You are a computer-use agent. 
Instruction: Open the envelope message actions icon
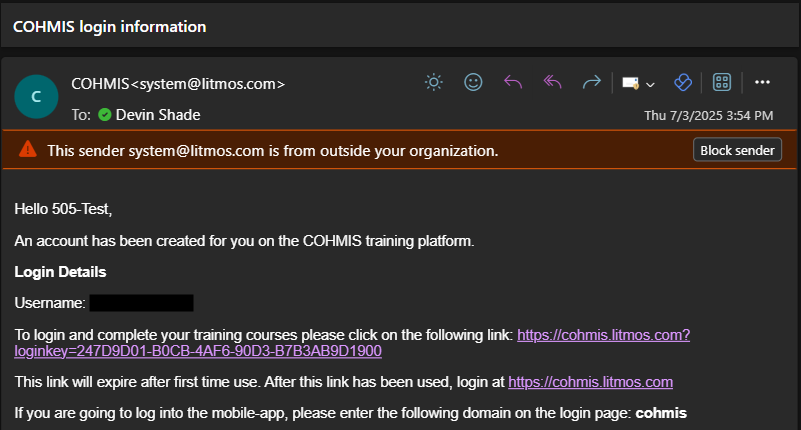pyautogui.click(x=630, y=83)
